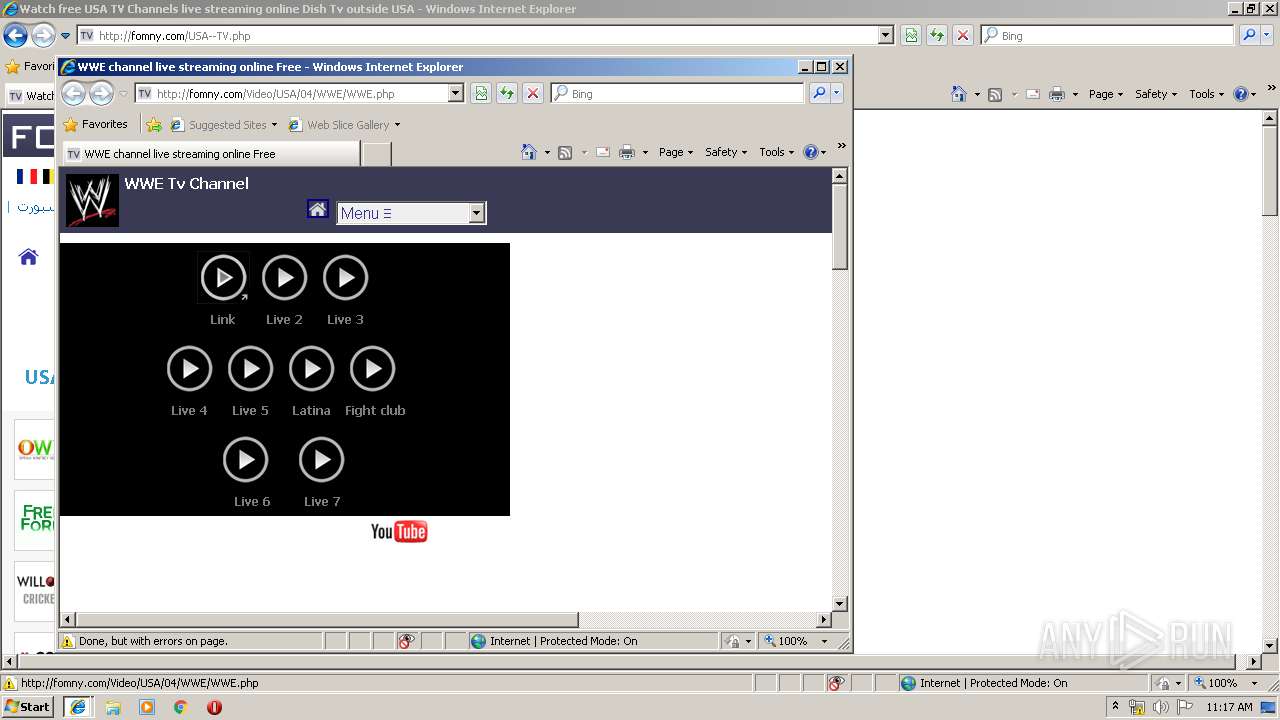
Task: Click the popup Home toolbar icon
Action: (529, 152)
